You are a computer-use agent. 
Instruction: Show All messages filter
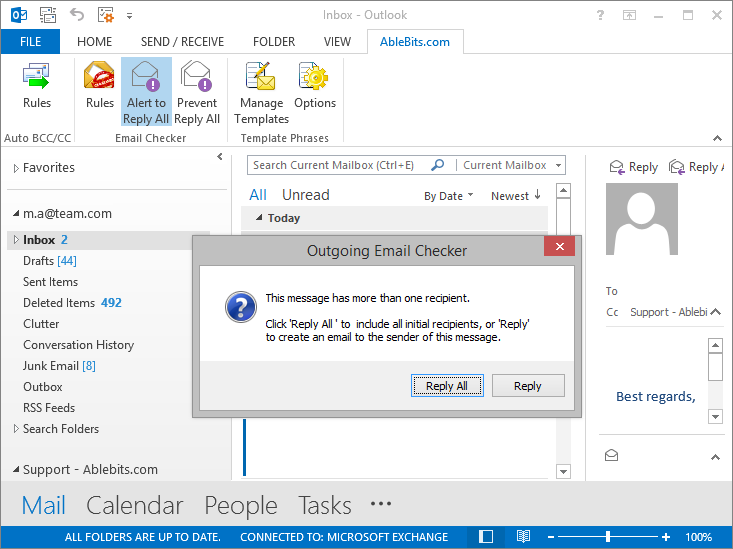[258, 195]
